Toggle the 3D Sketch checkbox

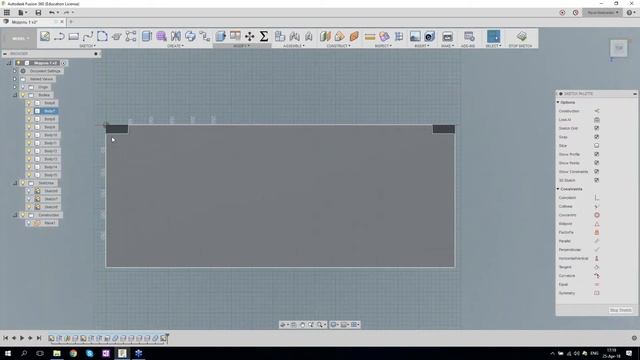coord(597,180)
